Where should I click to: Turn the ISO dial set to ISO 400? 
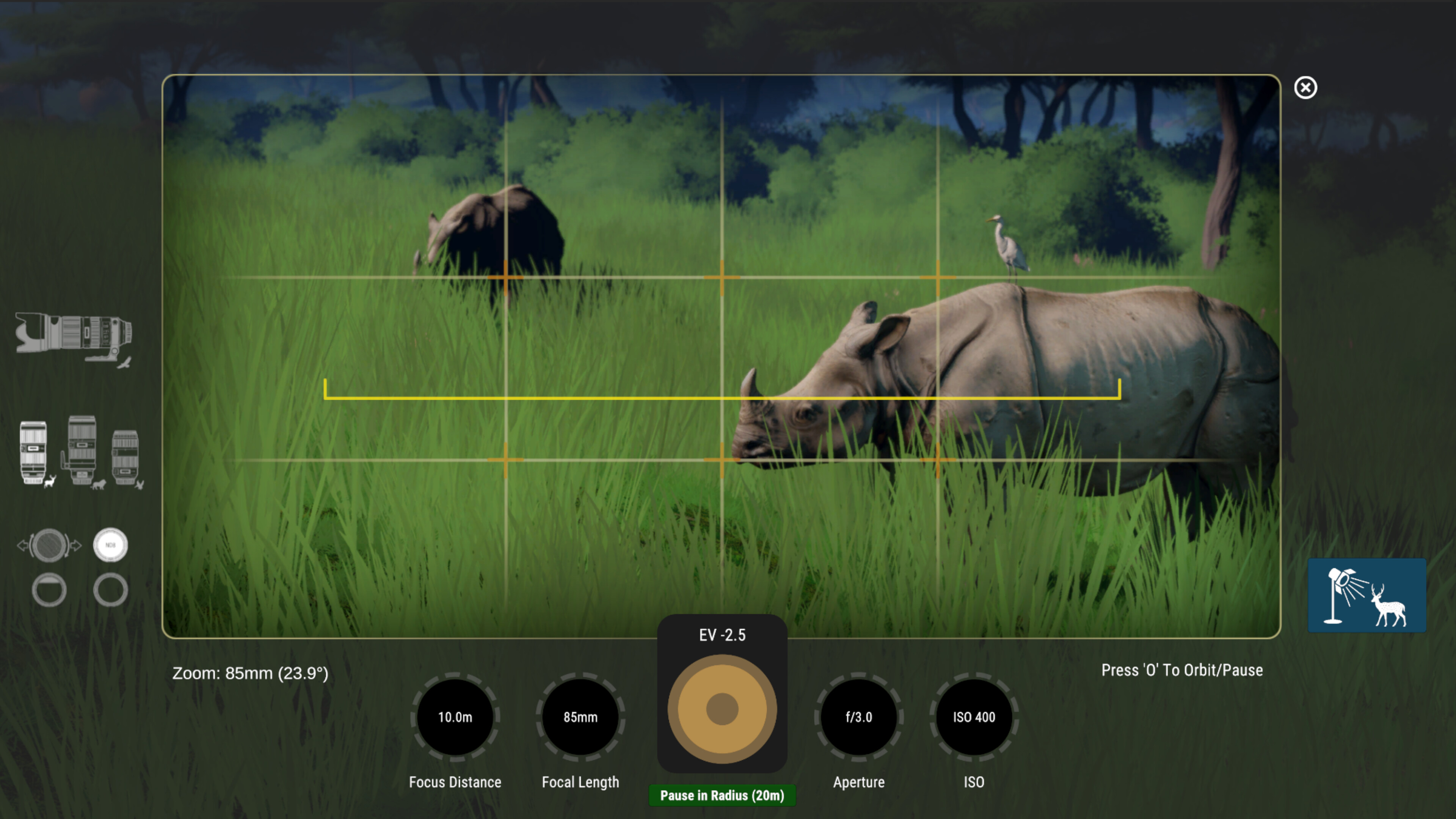tap(973, 717)
